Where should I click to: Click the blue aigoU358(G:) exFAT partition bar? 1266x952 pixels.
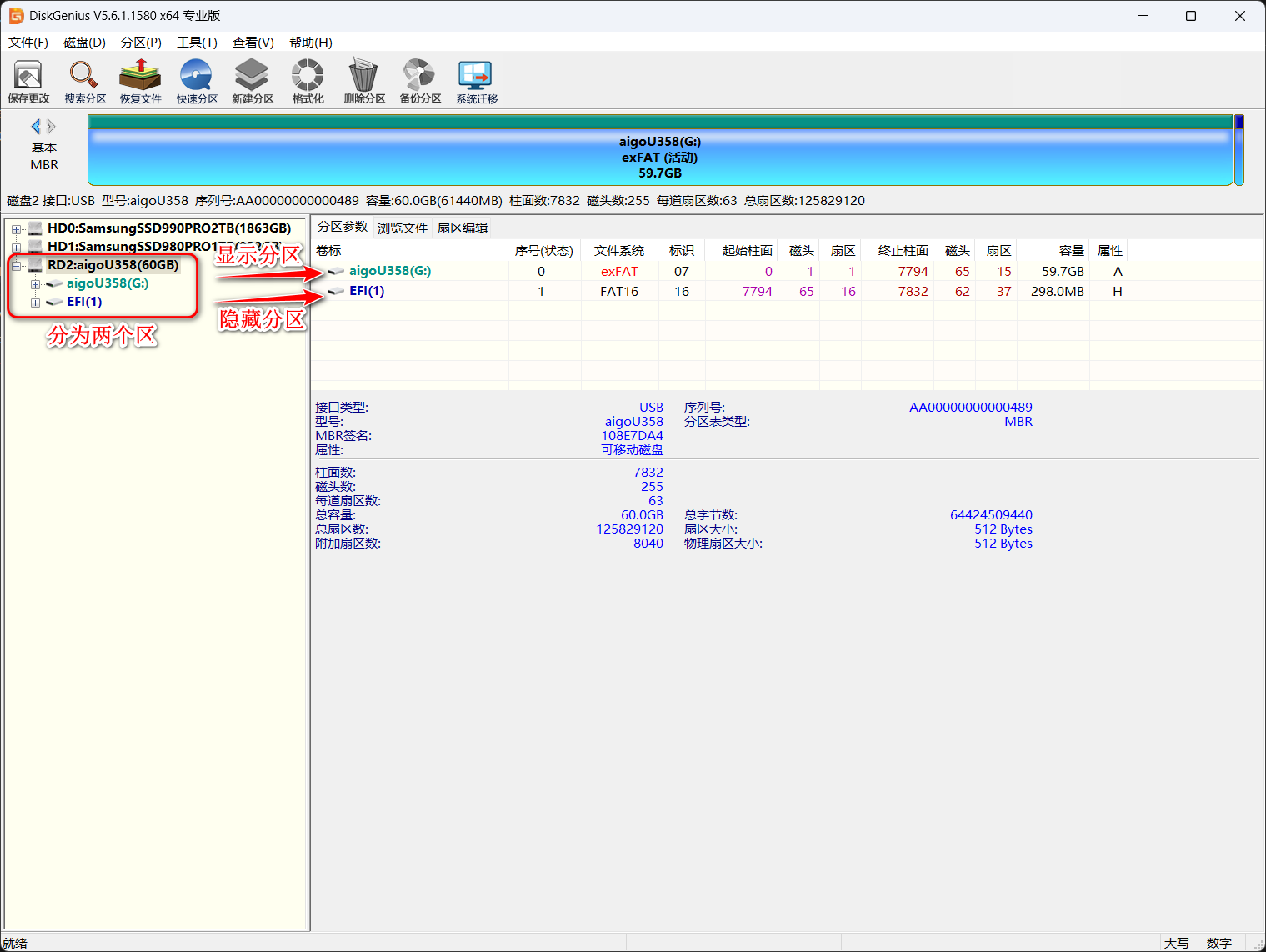coord(659,158)
